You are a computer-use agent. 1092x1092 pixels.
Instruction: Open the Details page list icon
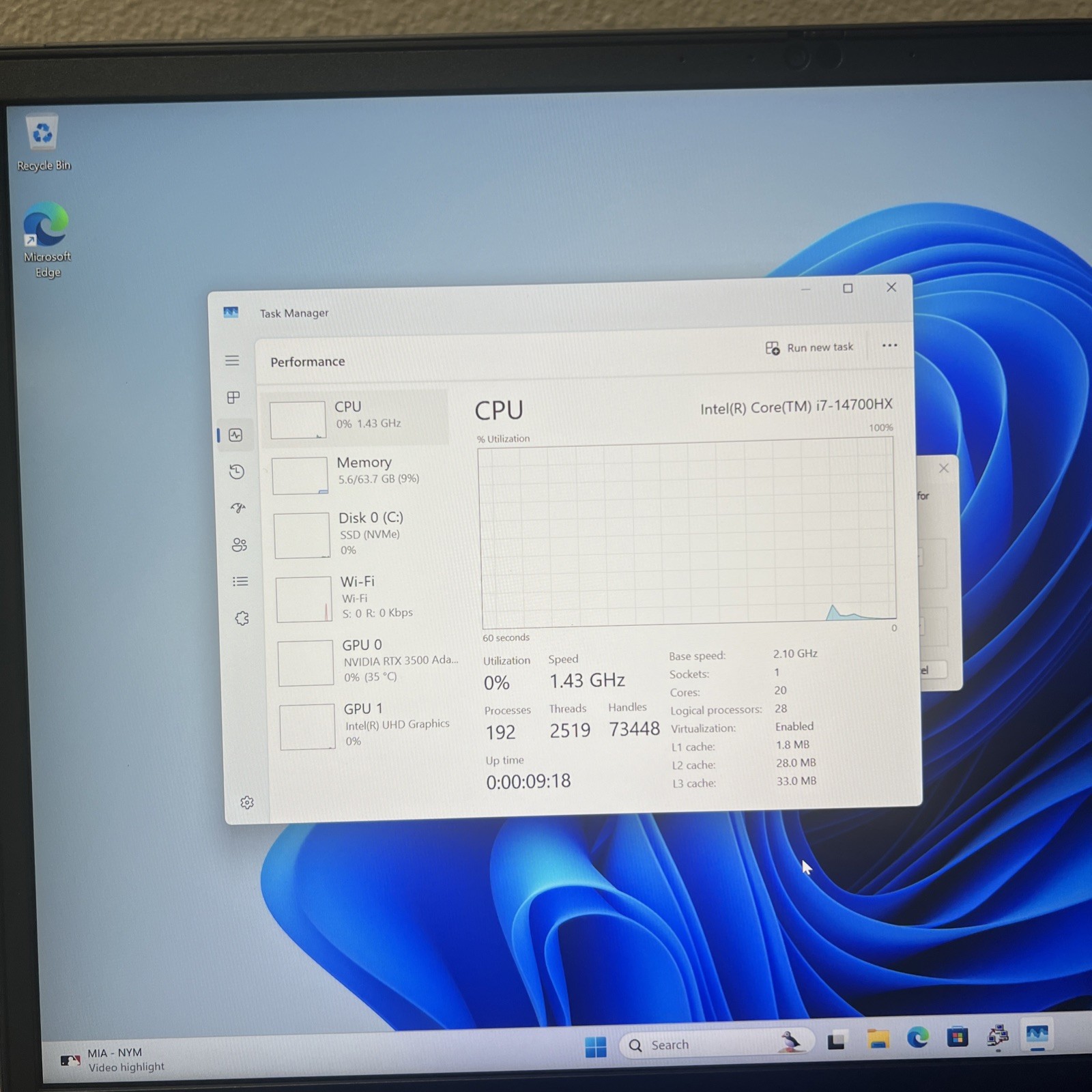[x=240, y=581]
